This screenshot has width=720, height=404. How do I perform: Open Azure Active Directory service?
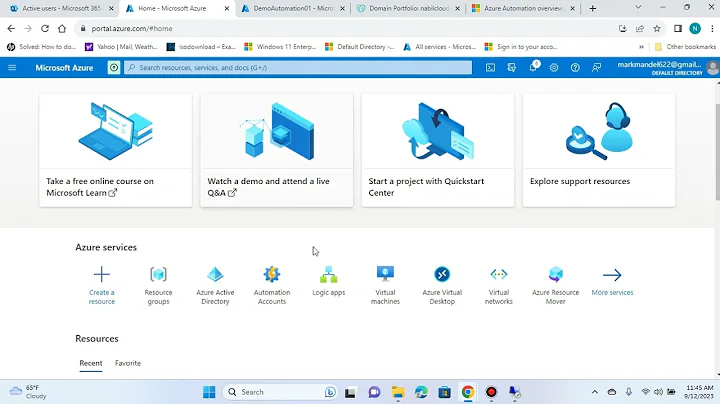215,286
